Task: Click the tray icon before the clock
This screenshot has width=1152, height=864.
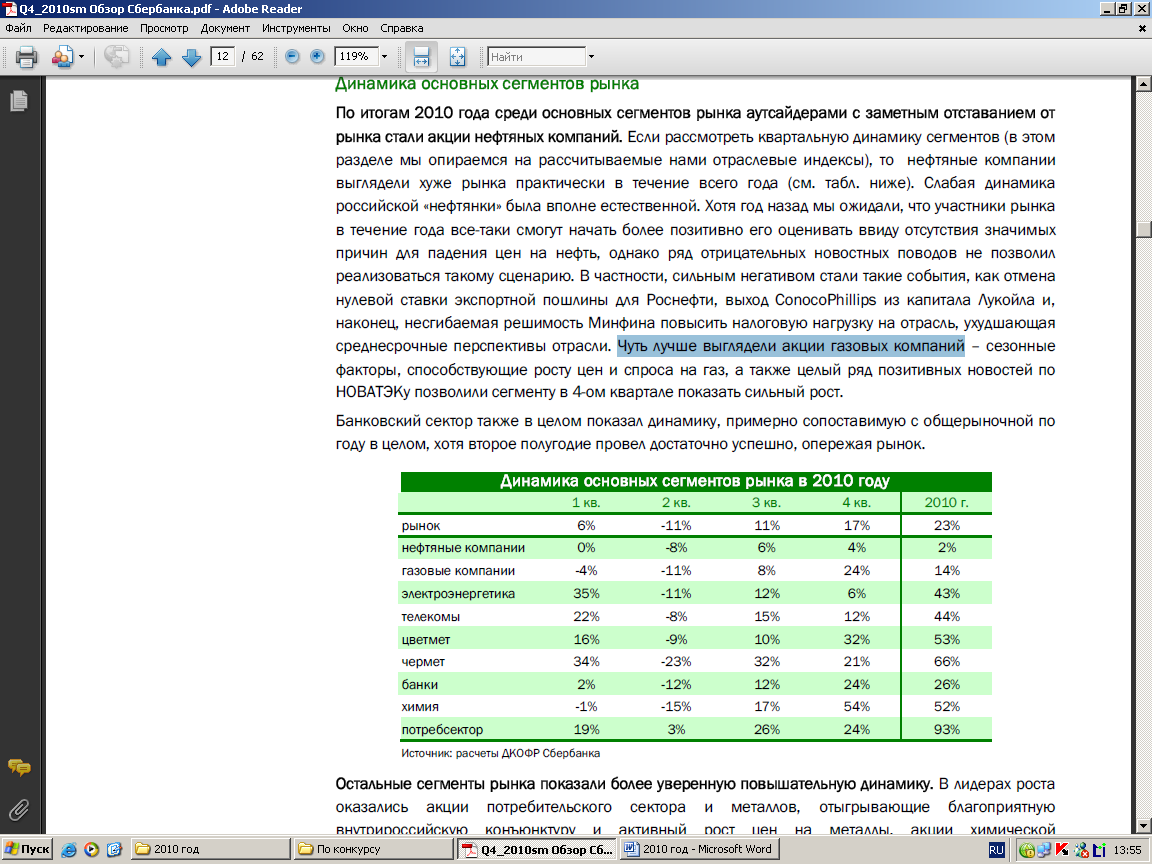Action: (1100, 850)
